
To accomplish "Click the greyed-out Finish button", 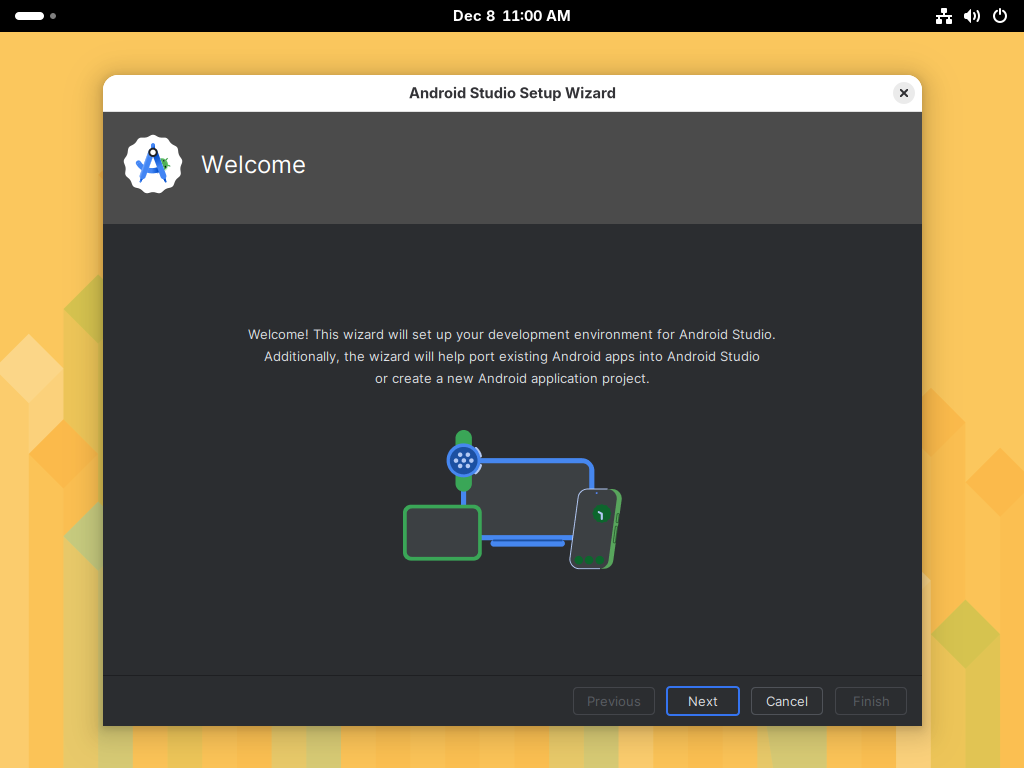I will pos(871,701).
